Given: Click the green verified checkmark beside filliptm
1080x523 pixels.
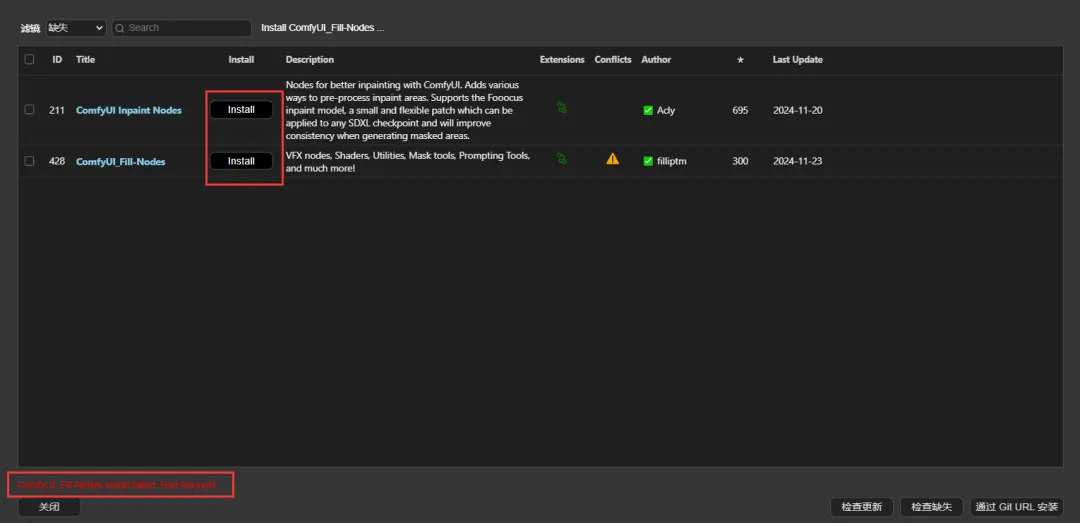Looking at the screenshot, I should tap(647, 161).
